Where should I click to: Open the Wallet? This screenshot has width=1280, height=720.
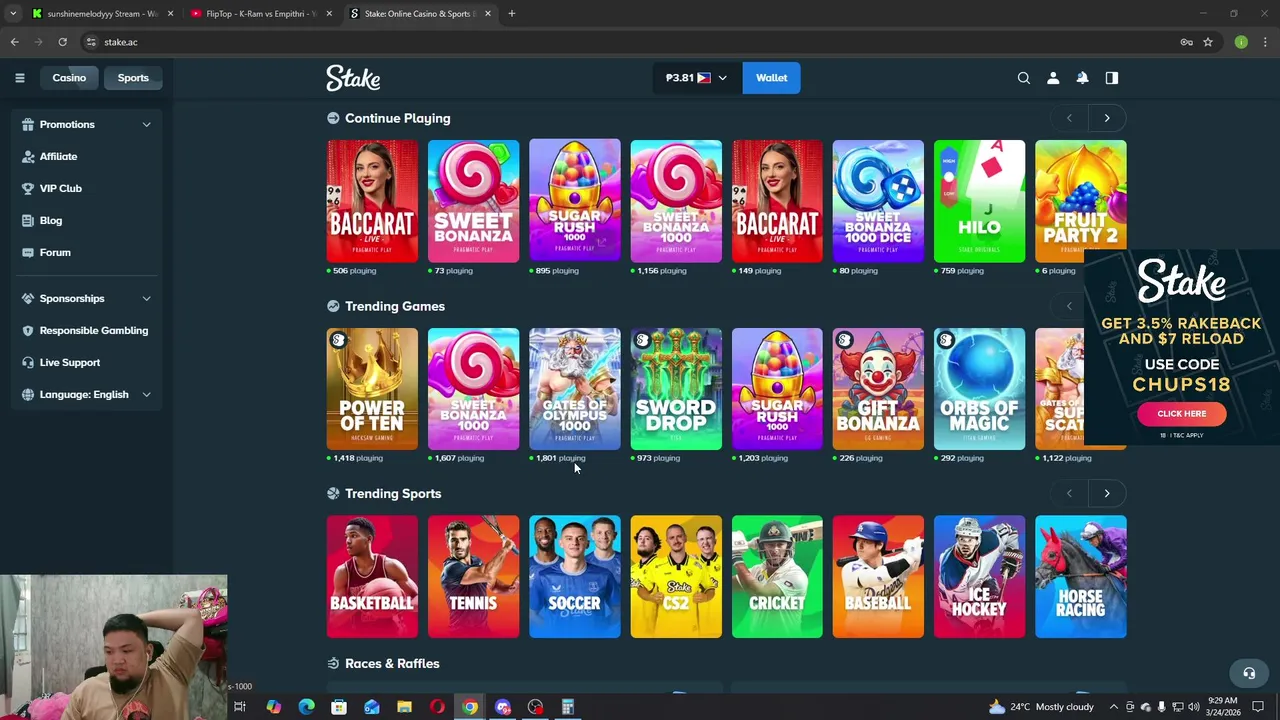click(771, 78)
